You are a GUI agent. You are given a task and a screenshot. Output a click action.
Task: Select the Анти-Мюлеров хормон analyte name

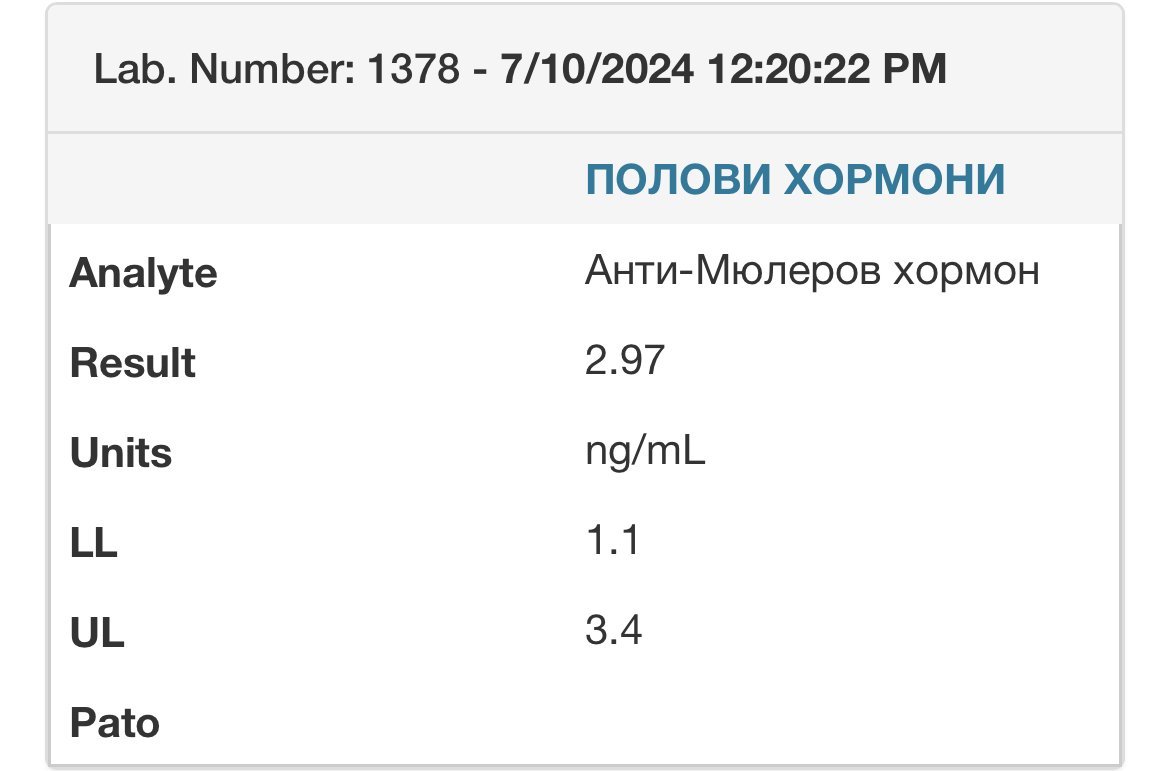[x=811, y=271]
